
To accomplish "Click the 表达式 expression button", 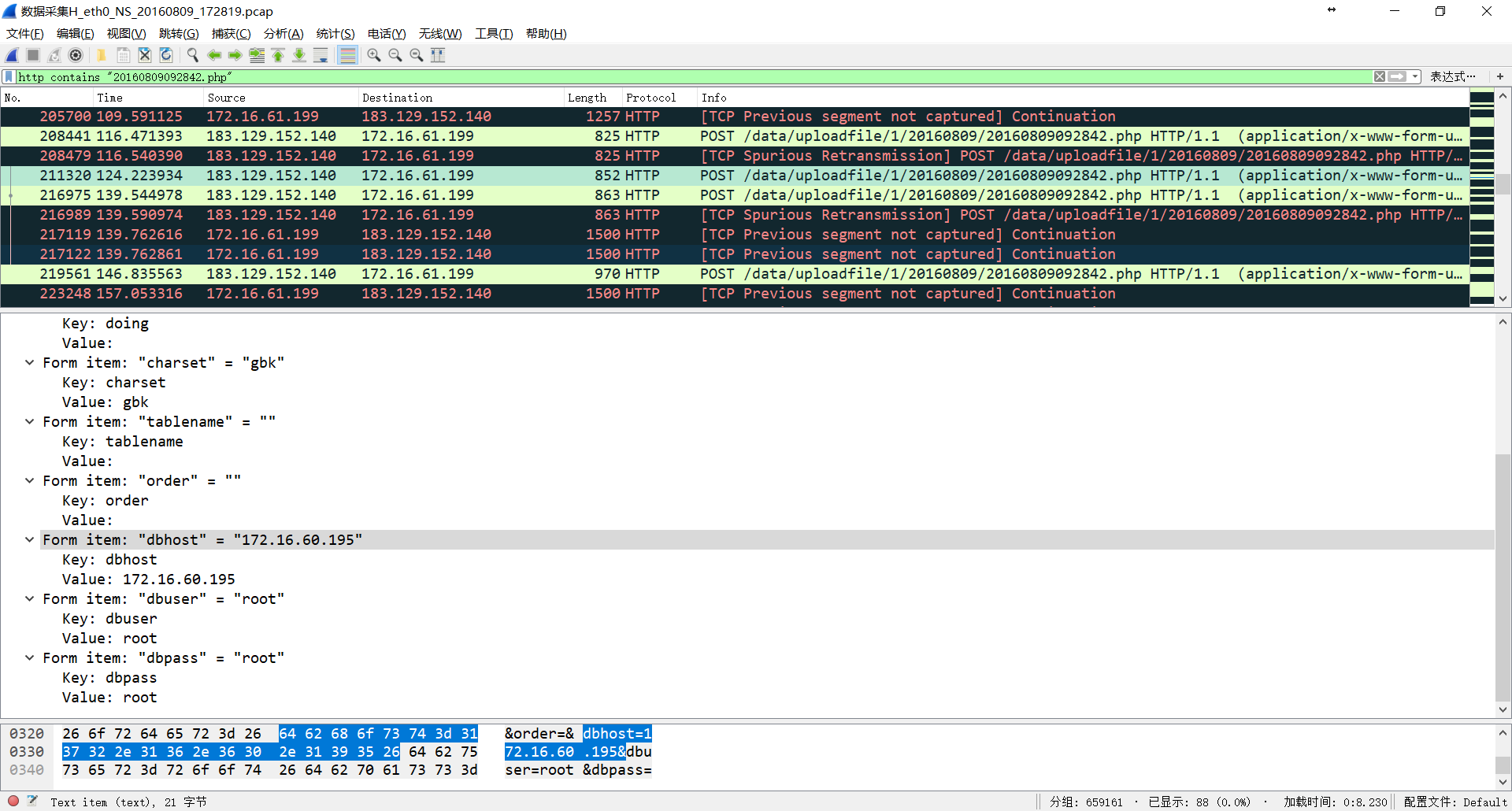I will (1452, 76).
